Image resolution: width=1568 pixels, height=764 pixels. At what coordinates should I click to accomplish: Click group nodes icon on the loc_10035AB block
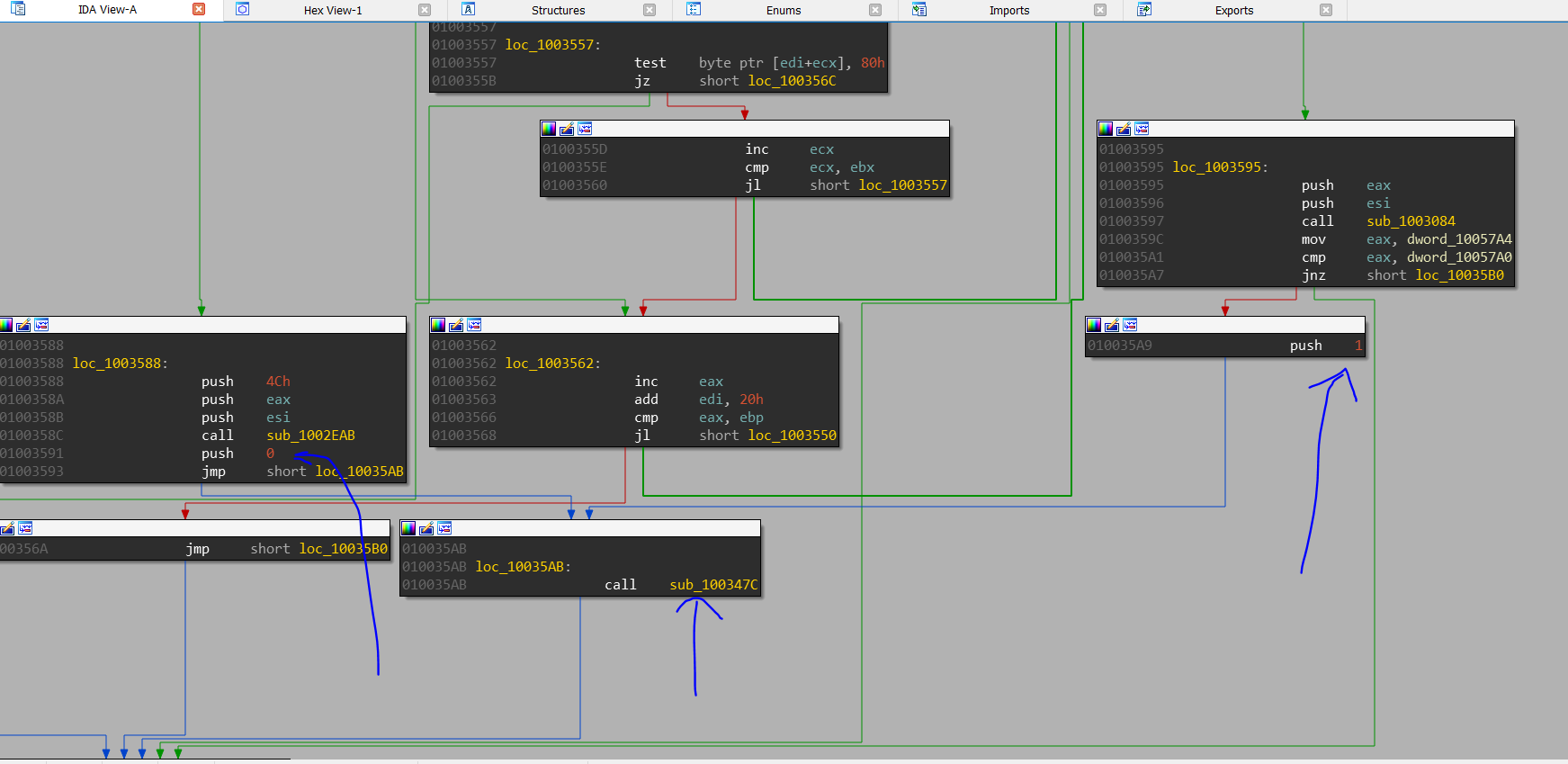[444, 528]
